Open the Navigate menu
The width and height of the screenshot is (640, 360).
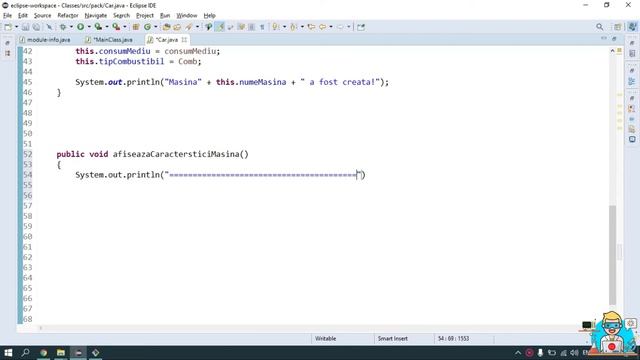pyautogui.click(x=96, y=16)
